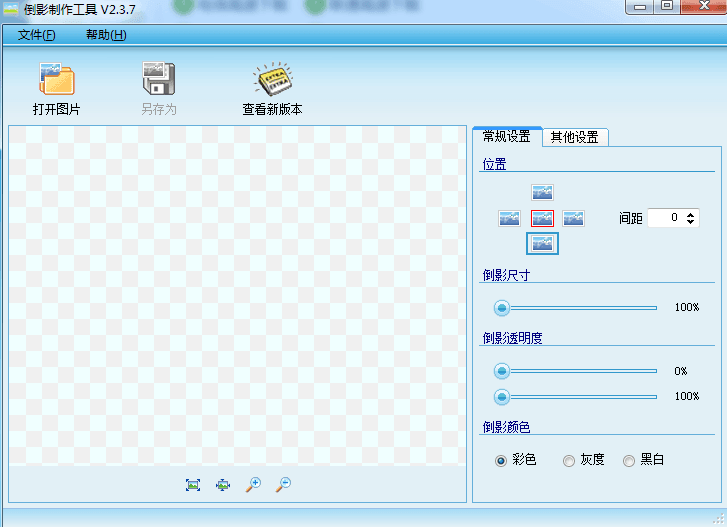Screen dimensions: 727x527
Task: Click the 另存为 floppy disk icon
Action: coord(159,78)
